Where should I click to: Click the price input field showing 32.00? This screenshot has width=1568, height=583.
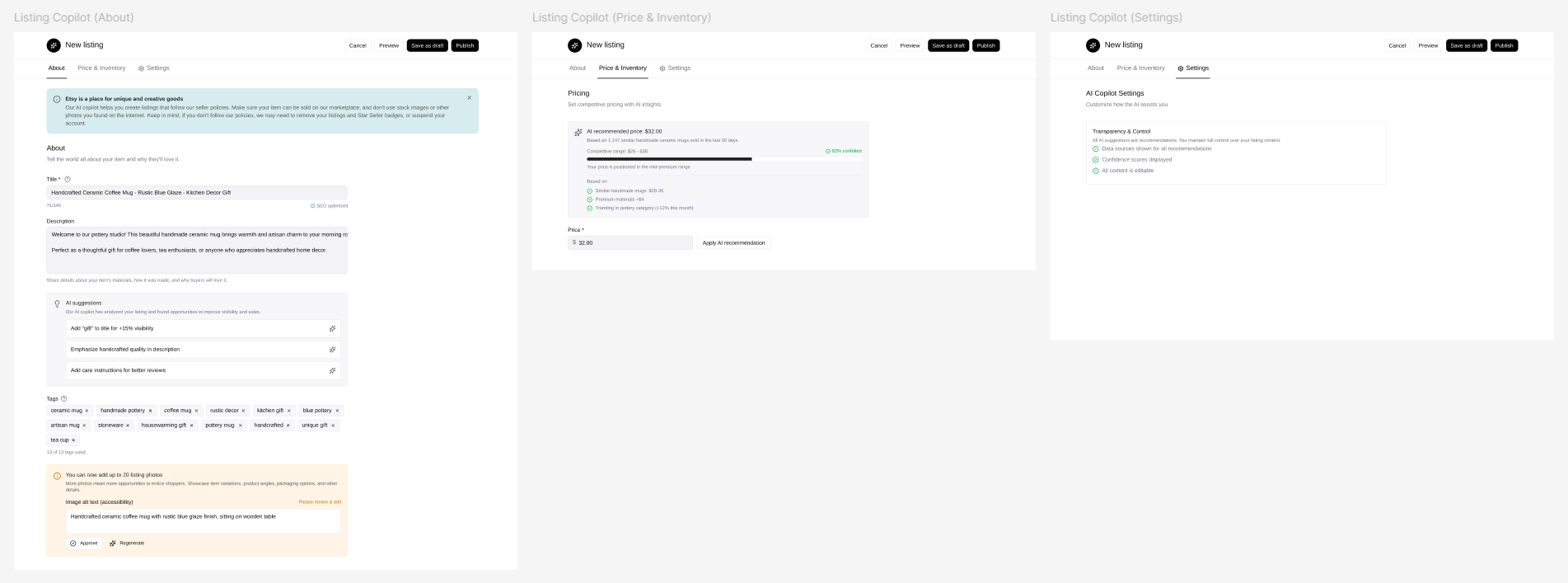[630, 242]
